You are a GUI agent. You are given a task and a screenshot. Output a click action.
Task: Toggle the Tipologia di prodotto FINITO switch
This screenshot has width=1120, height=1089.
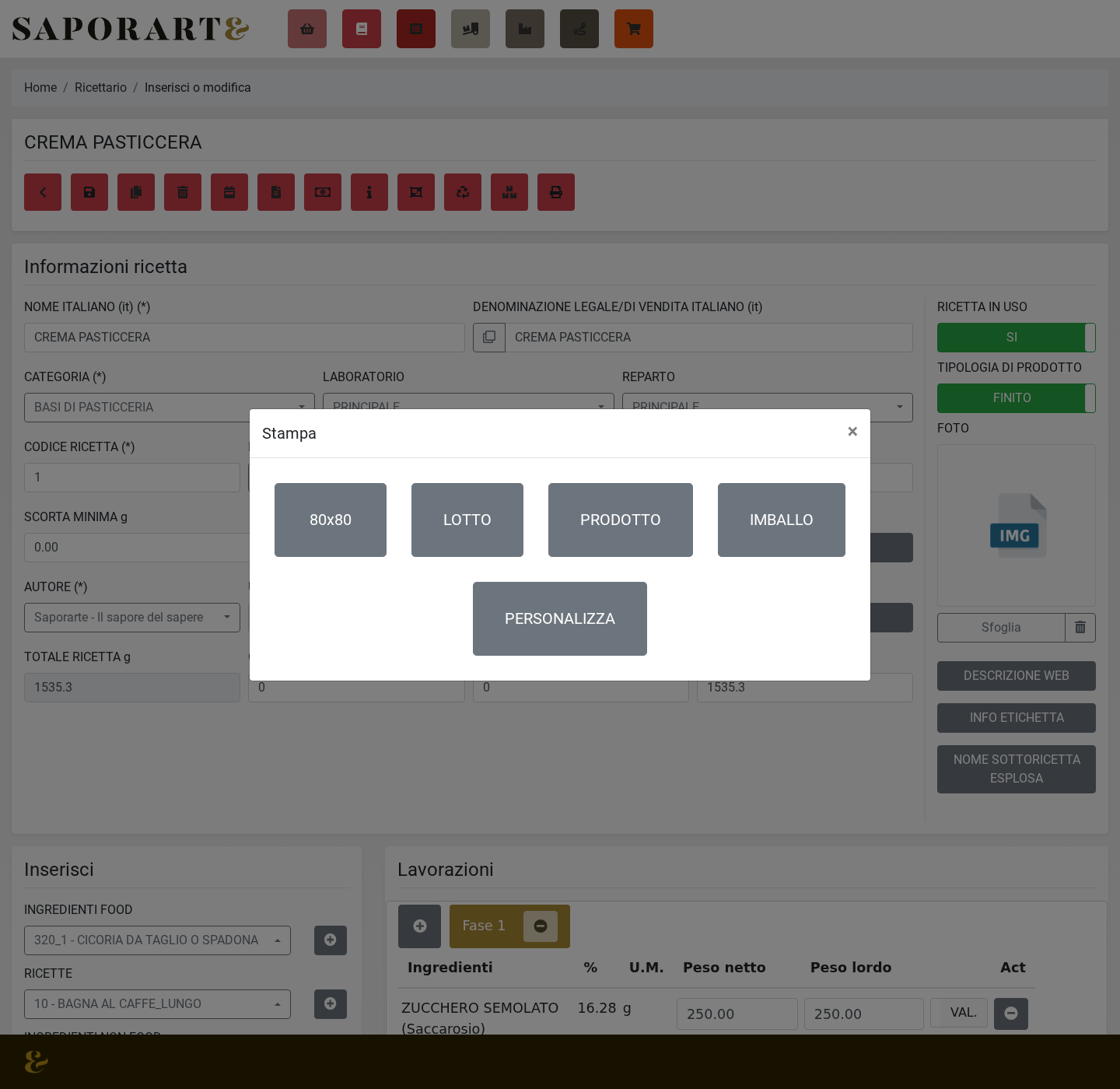pos(1016,398)
